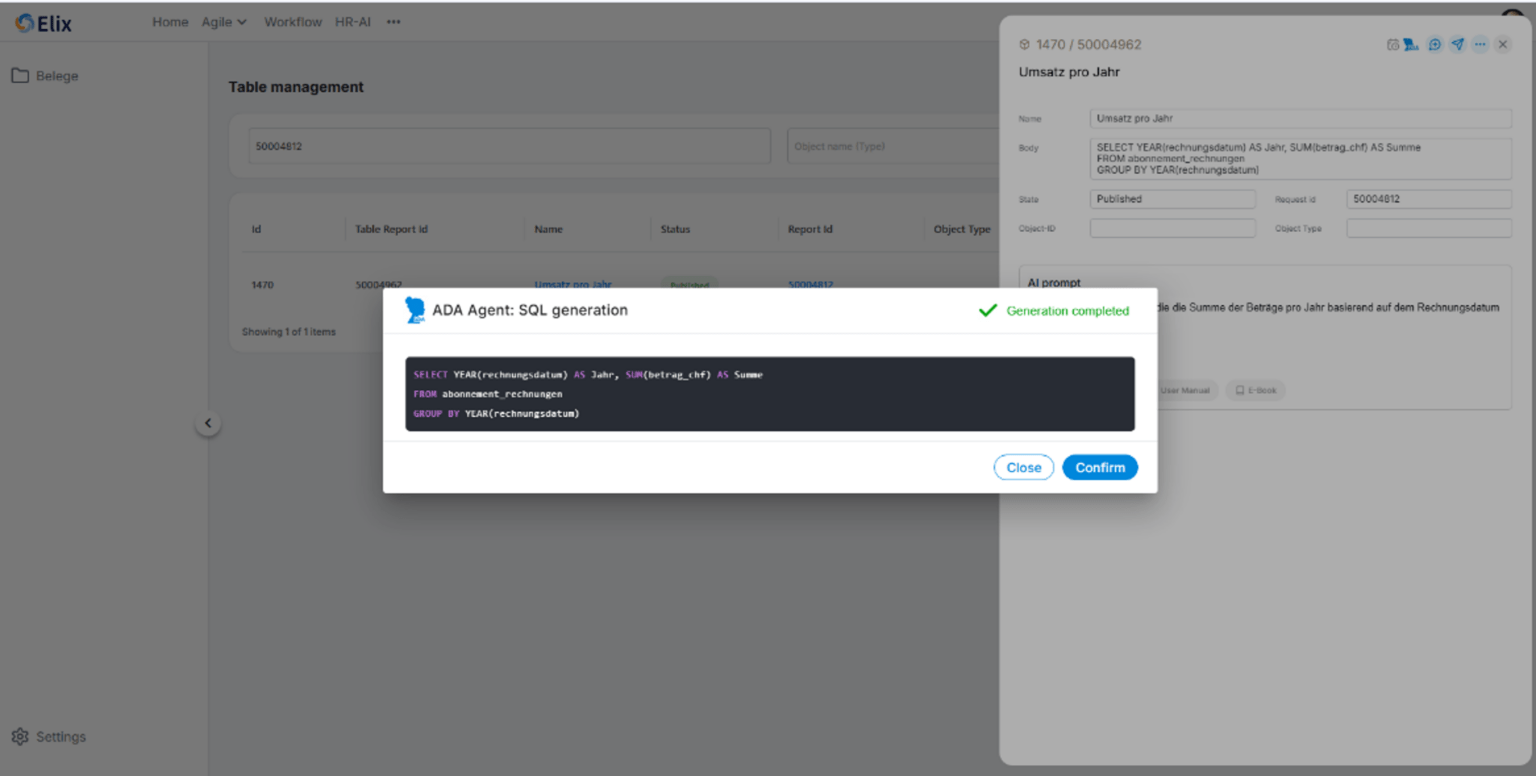The width and height of the screenshot is (1536, 776).
Task: Click the User Manual button in AI prompt
Action: click(1185, 390)
